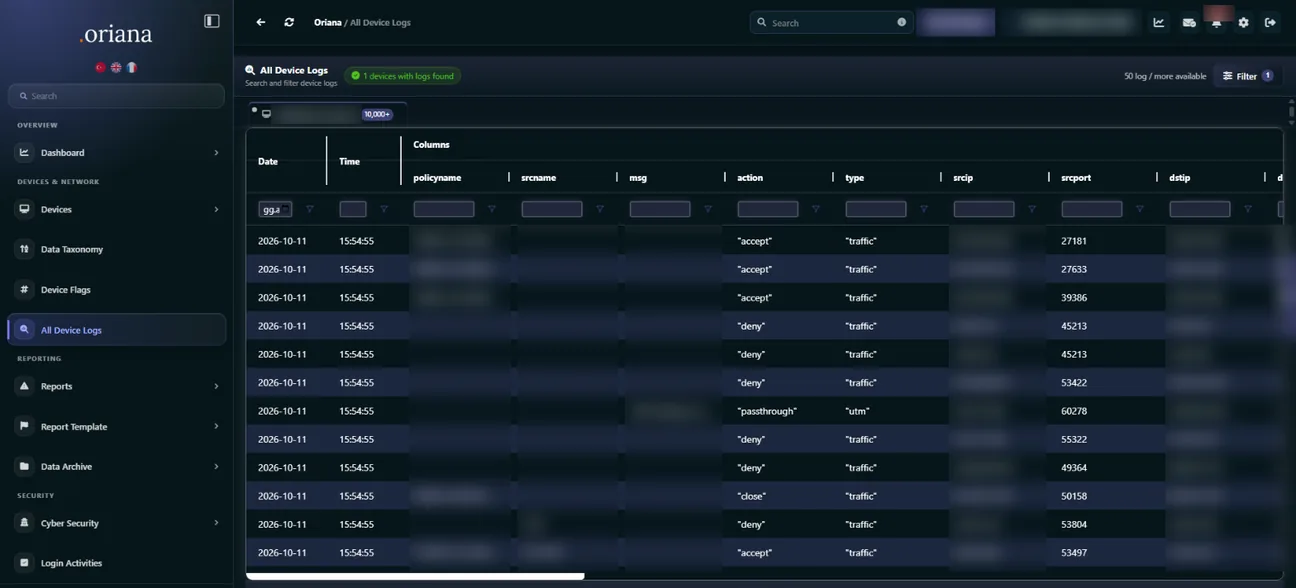
Task: Expand the Report Template submenu chevron
Action: point(216,426)
